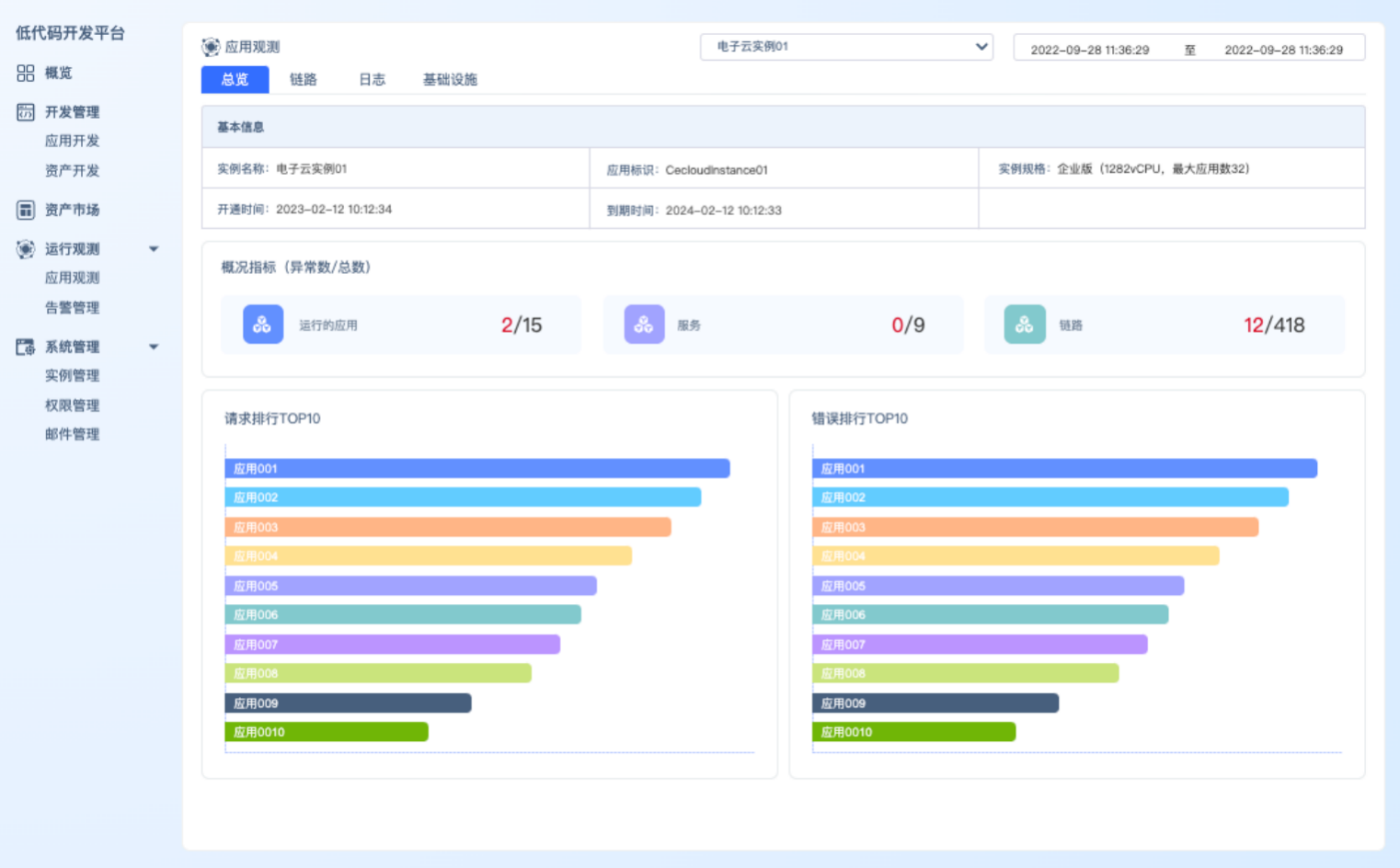This screenshot has height=868, width=1400.
Task: Click the 低代码开发平台 title
Action: [70, 33]
